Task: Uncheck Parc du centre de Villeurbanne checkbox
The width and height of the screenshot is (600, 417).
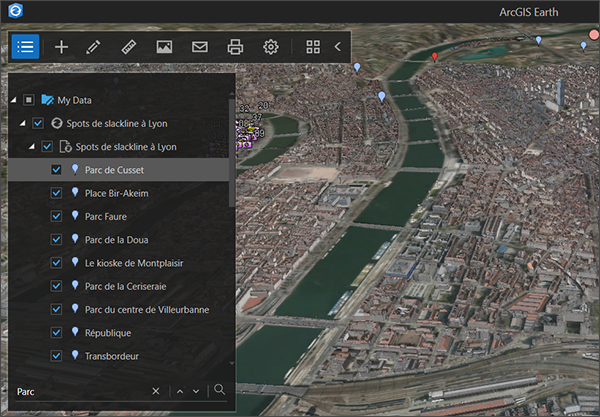Action: pos(56,309)
